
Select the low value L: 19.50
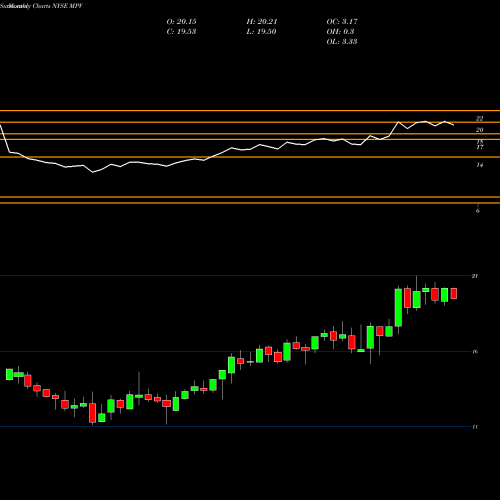coord(261,32)
